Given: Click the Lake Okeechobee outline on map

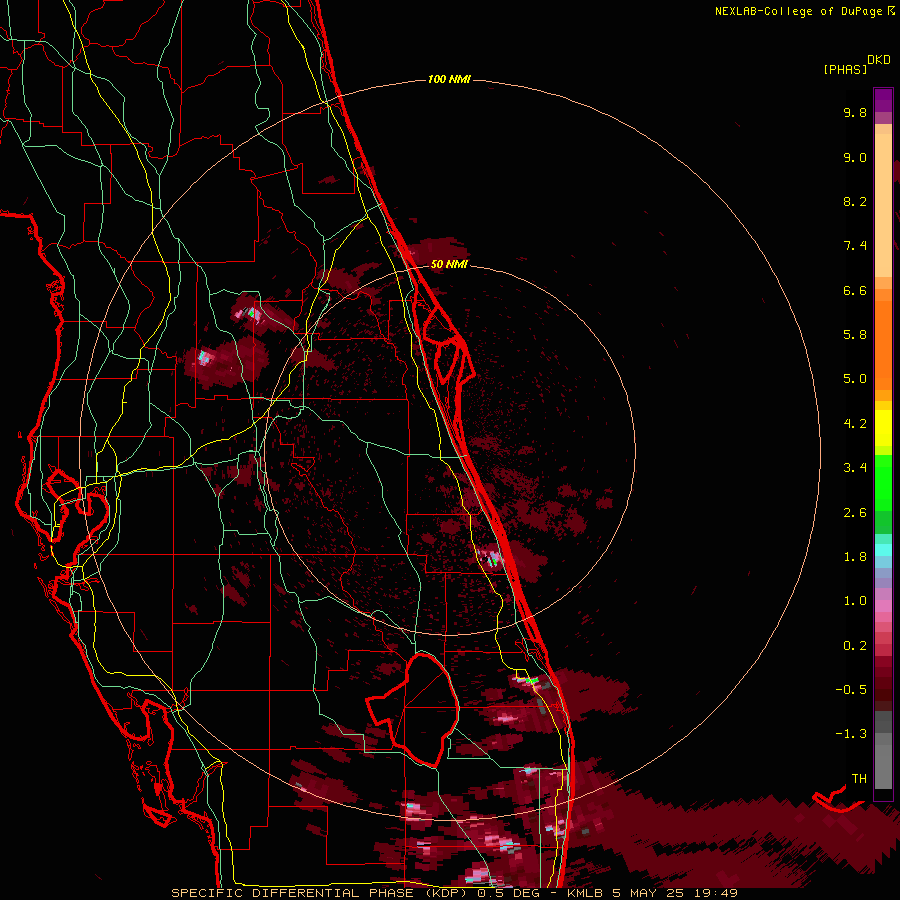Looking at the screenshot, I should tap(413, 709).
